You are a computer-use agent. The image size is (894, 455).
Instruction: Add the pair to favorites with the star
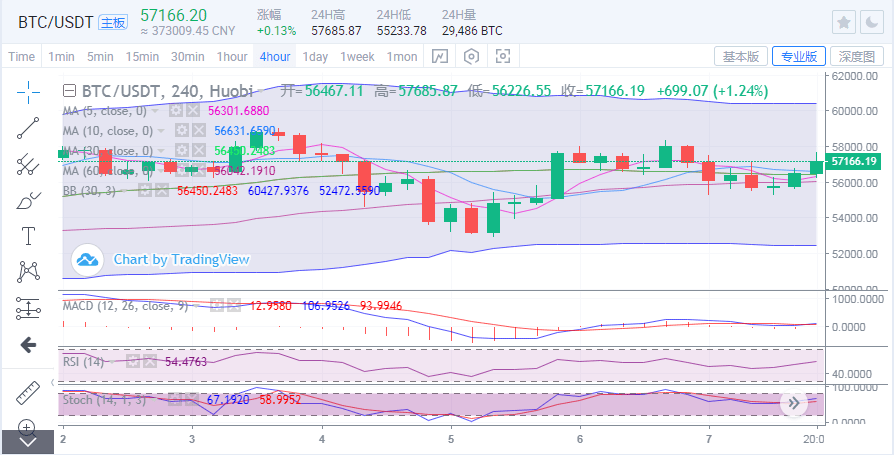pyautogui.click(x=844, y=23)
